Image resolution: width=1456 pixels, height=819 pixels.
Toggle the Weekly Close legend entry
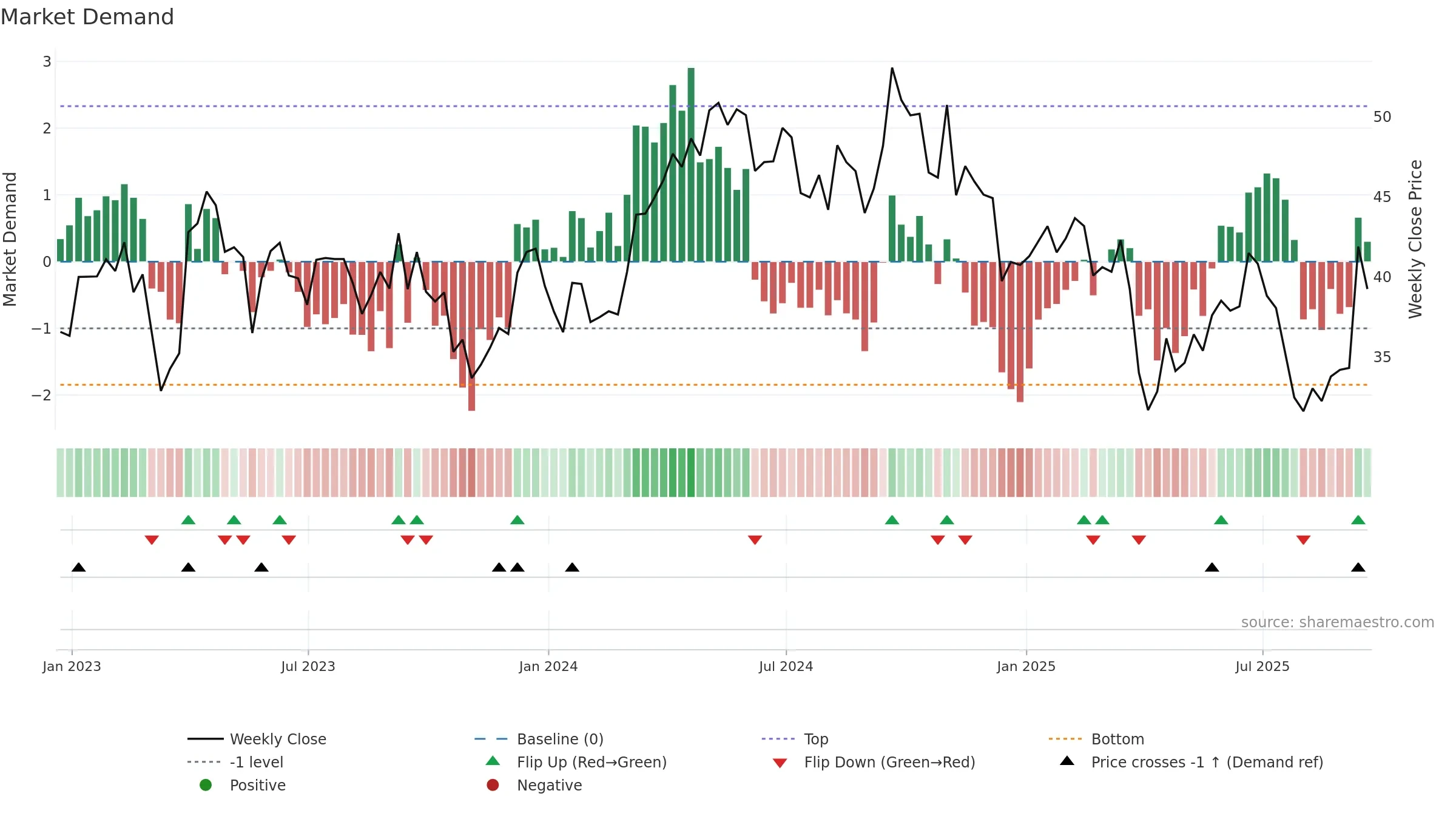pyautogui.click(x=257, y=739)
